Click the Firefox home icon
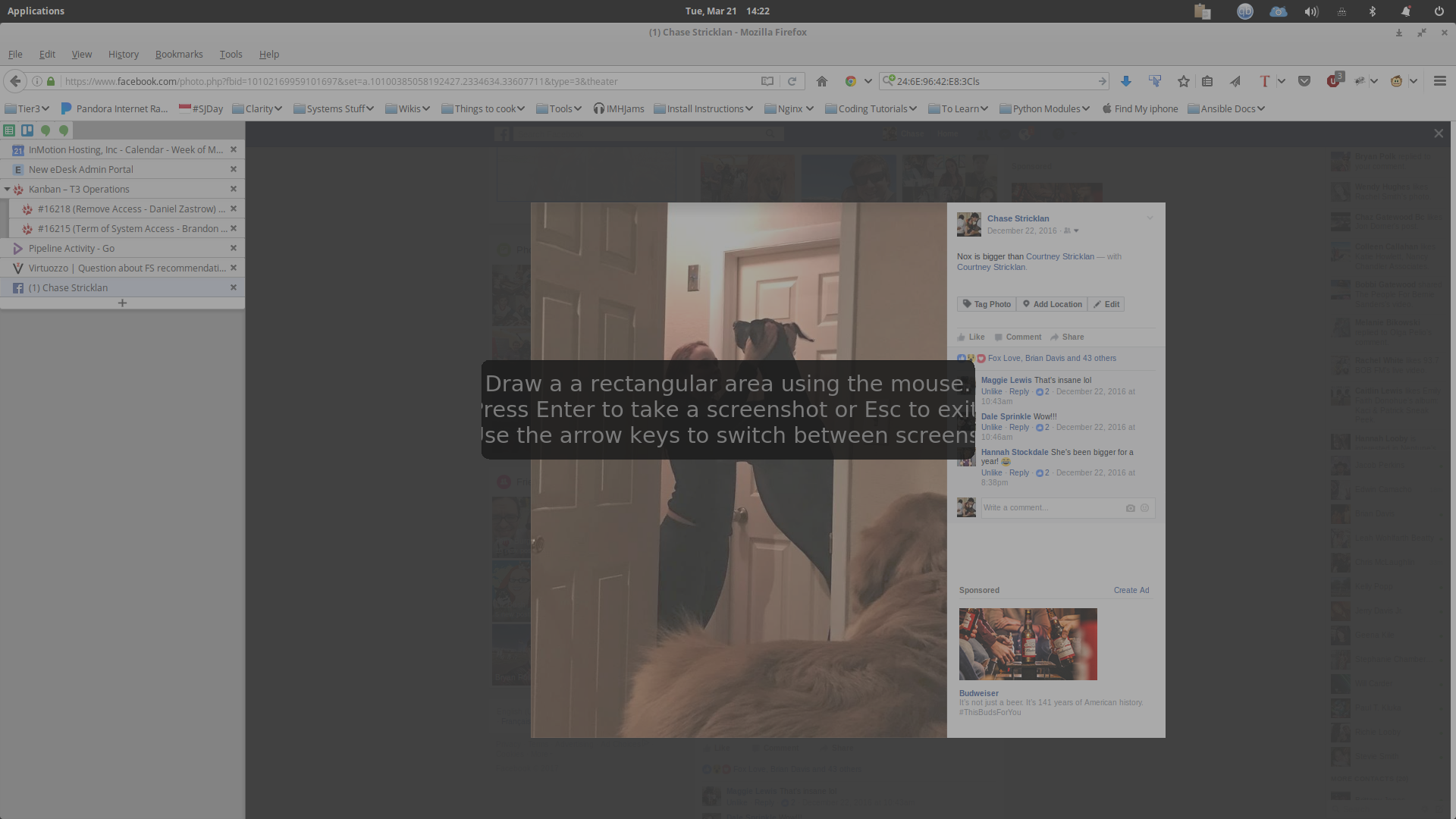This screenshot has width=1456, height=819. (x=821, y=81)
